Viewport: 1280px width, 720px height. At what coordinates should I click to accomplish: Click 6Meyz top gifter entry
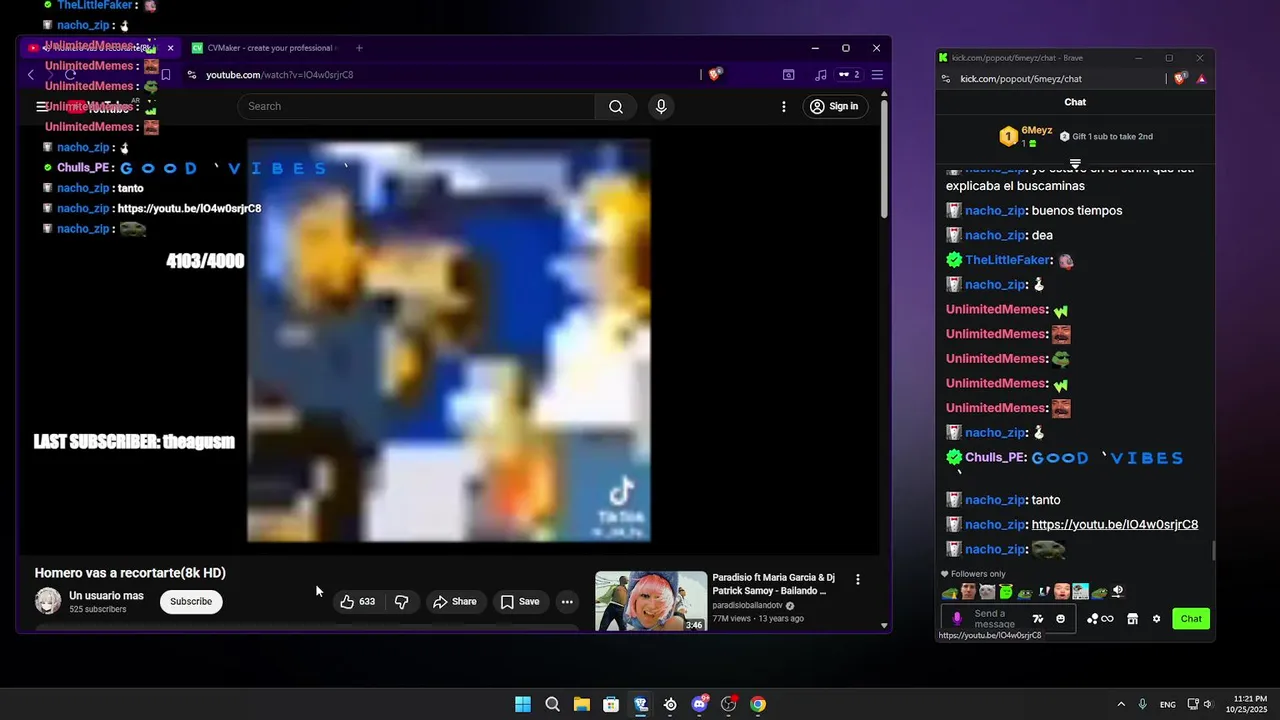click(x=1026, y=136)
